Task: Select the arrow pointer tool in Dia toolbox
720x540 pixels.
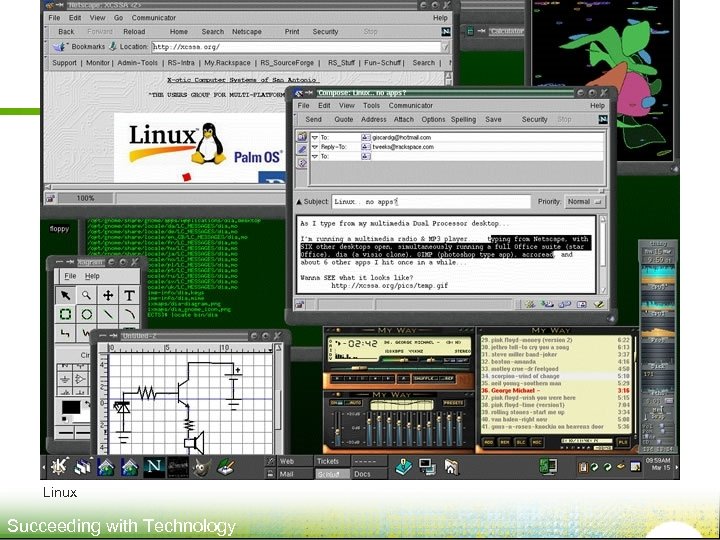Action: [x=65, y=295]
